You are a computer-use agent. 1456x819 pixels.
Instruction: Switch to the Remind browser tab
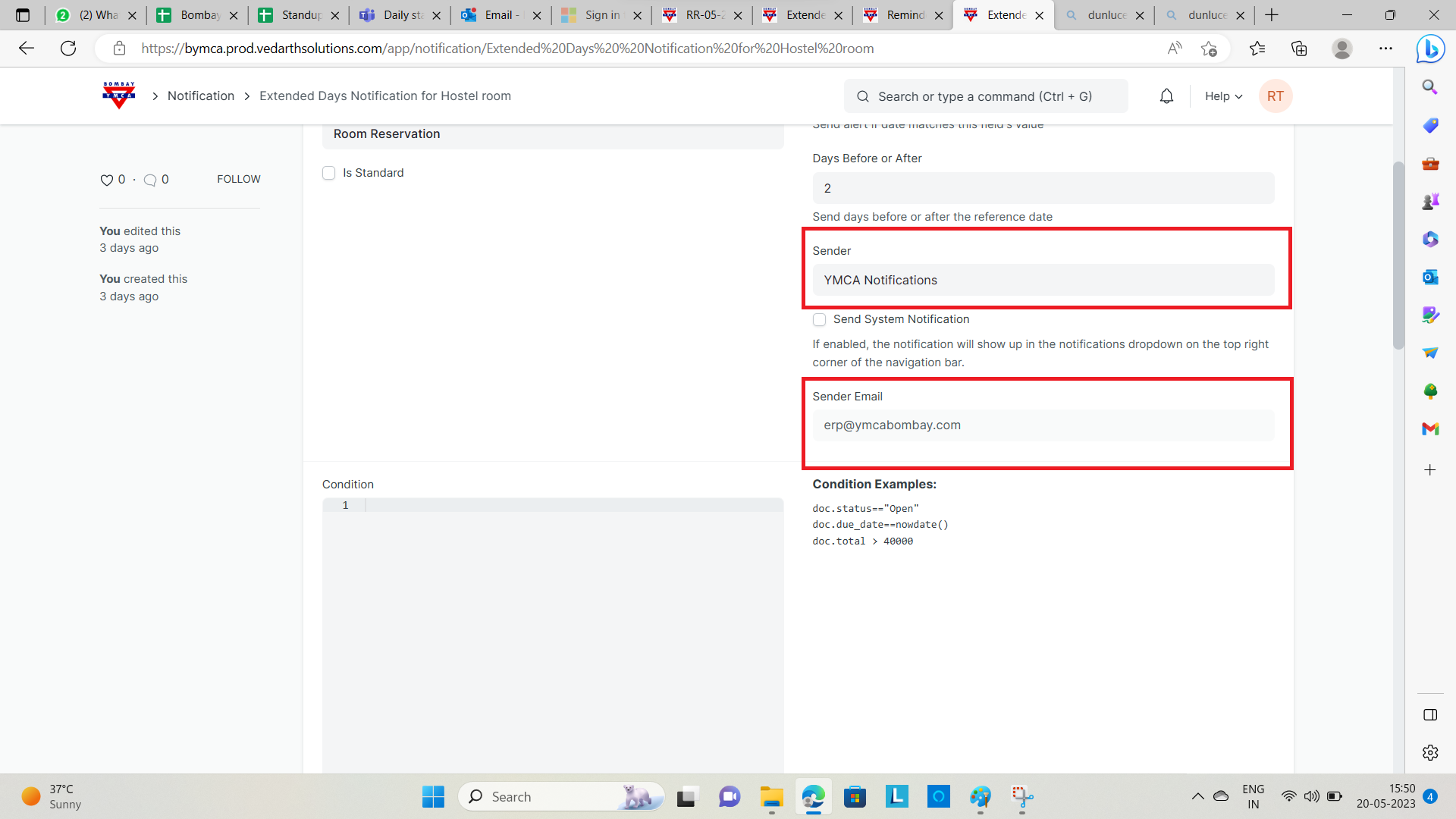pyautogui.click(x=905, y=15)
